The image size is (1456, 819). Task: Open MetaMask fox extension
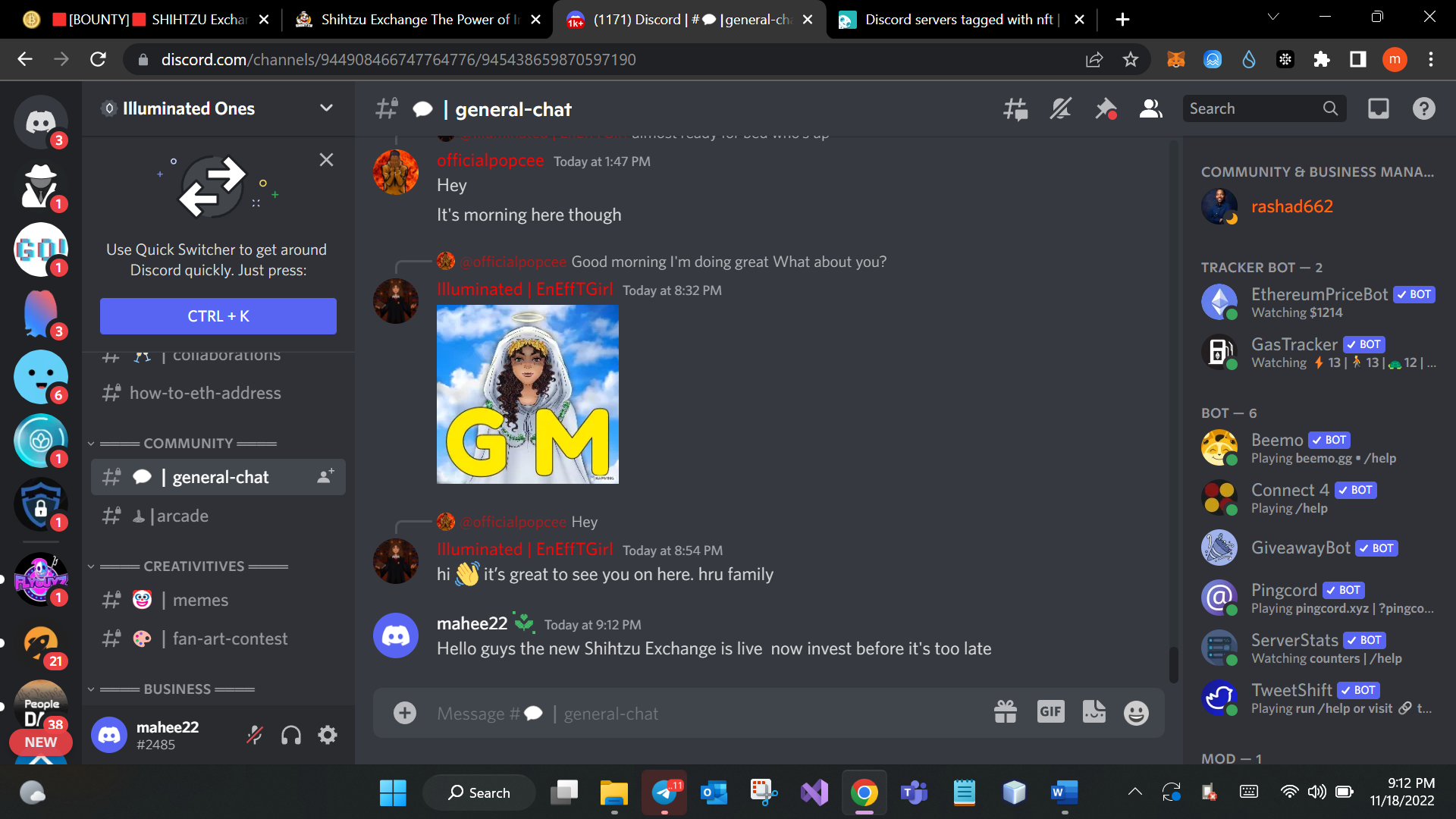tap(1176, 59)
